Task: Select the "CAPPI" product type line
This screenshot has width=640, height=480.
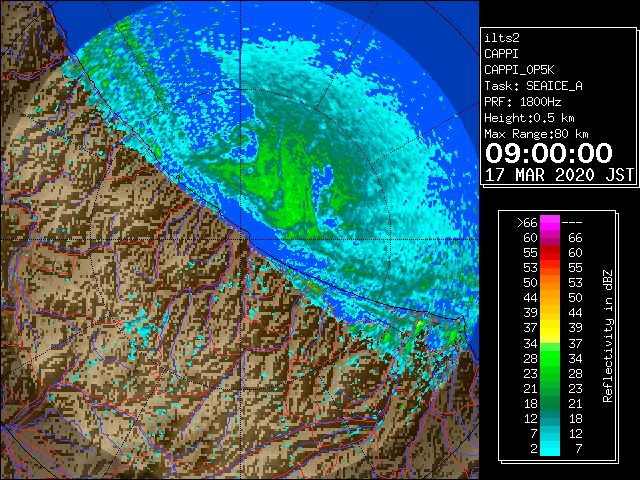Action: click(501, 54)
